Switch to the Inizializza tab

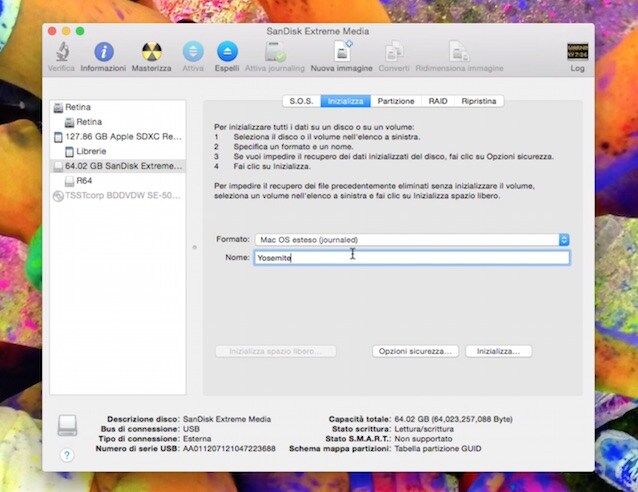click(345, 101)
